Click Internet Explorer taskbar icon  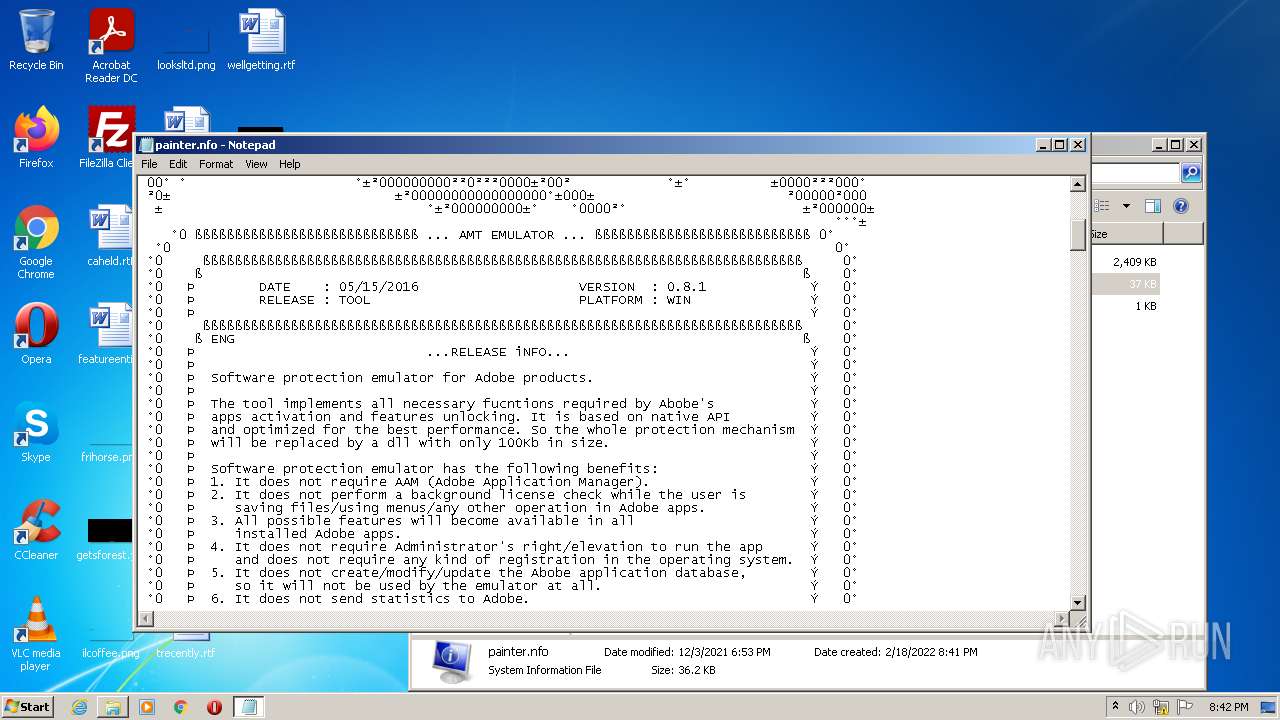[x=79, y=707]
